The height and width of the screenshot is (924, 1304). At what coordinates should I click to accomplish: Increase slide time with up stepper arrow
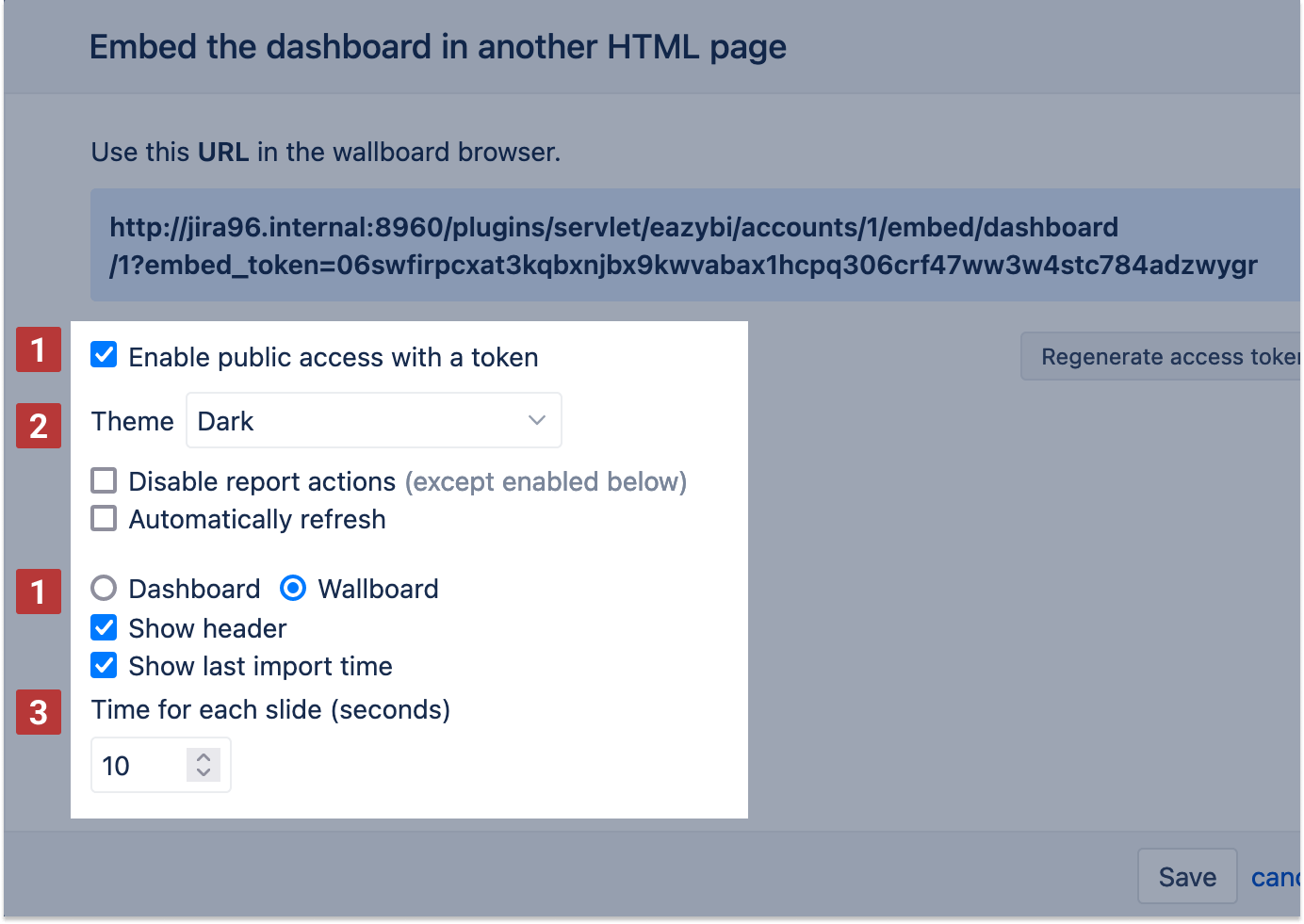pos(204,756)
